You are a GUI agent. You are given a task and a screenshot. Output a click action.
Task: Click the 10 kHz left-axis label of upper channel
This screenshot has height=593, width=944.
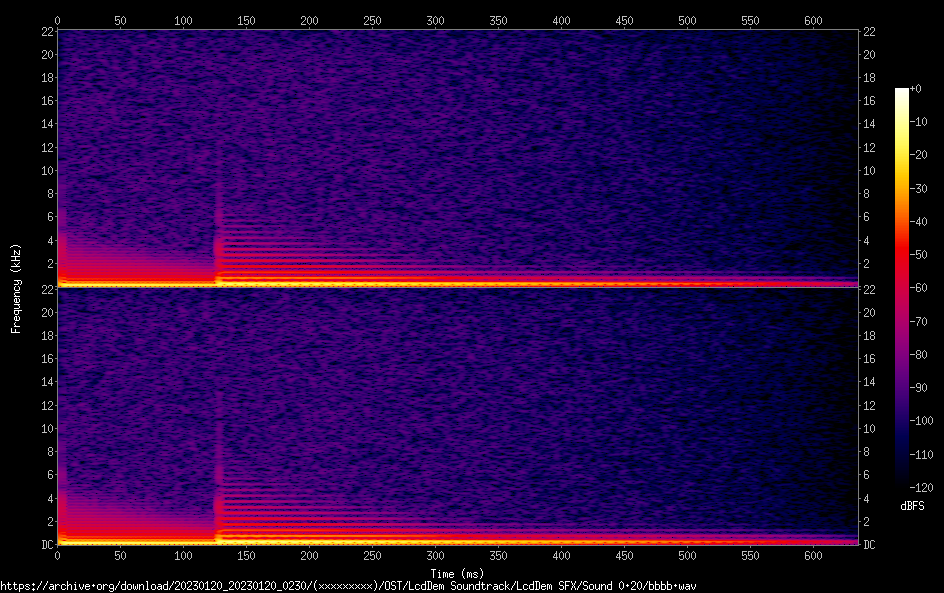(46, 170)
